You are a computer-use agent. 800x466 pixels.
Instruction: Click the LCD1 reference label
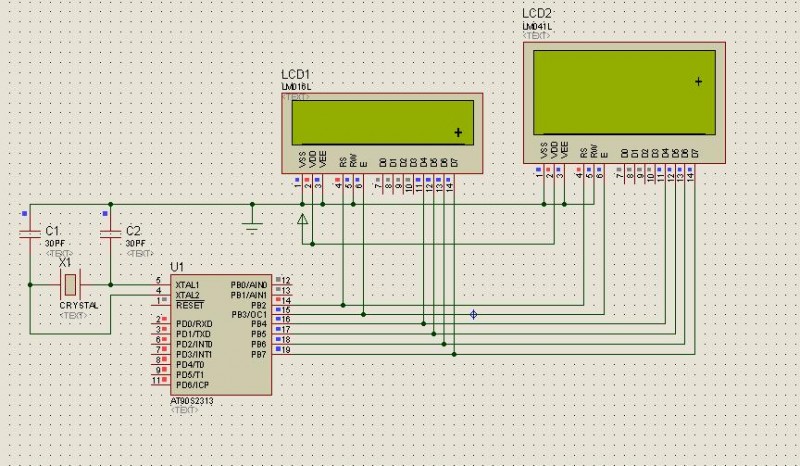295,76
